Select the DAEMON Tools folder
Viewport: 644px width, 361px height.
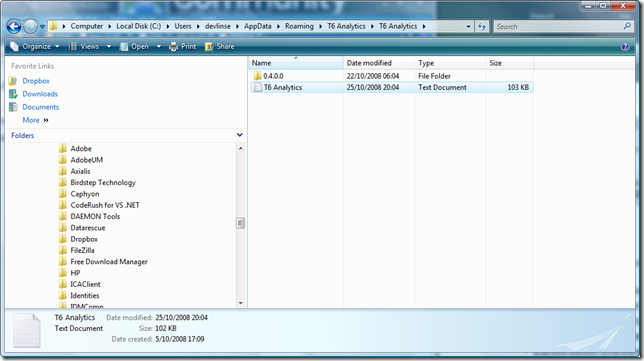click(x=95, y=216)
